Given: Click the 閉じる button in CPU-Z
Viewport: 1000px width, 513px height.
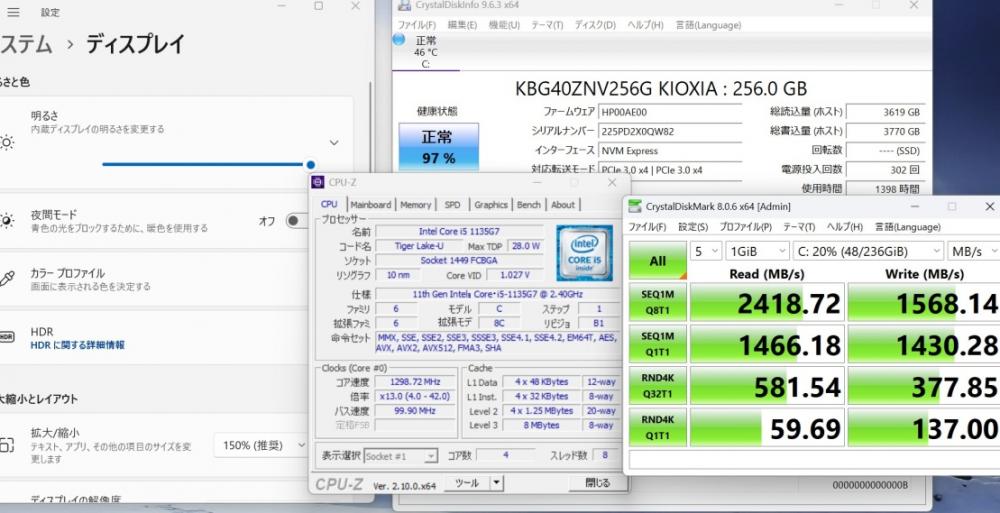Looking at the screenshot, I should [598, 483].
